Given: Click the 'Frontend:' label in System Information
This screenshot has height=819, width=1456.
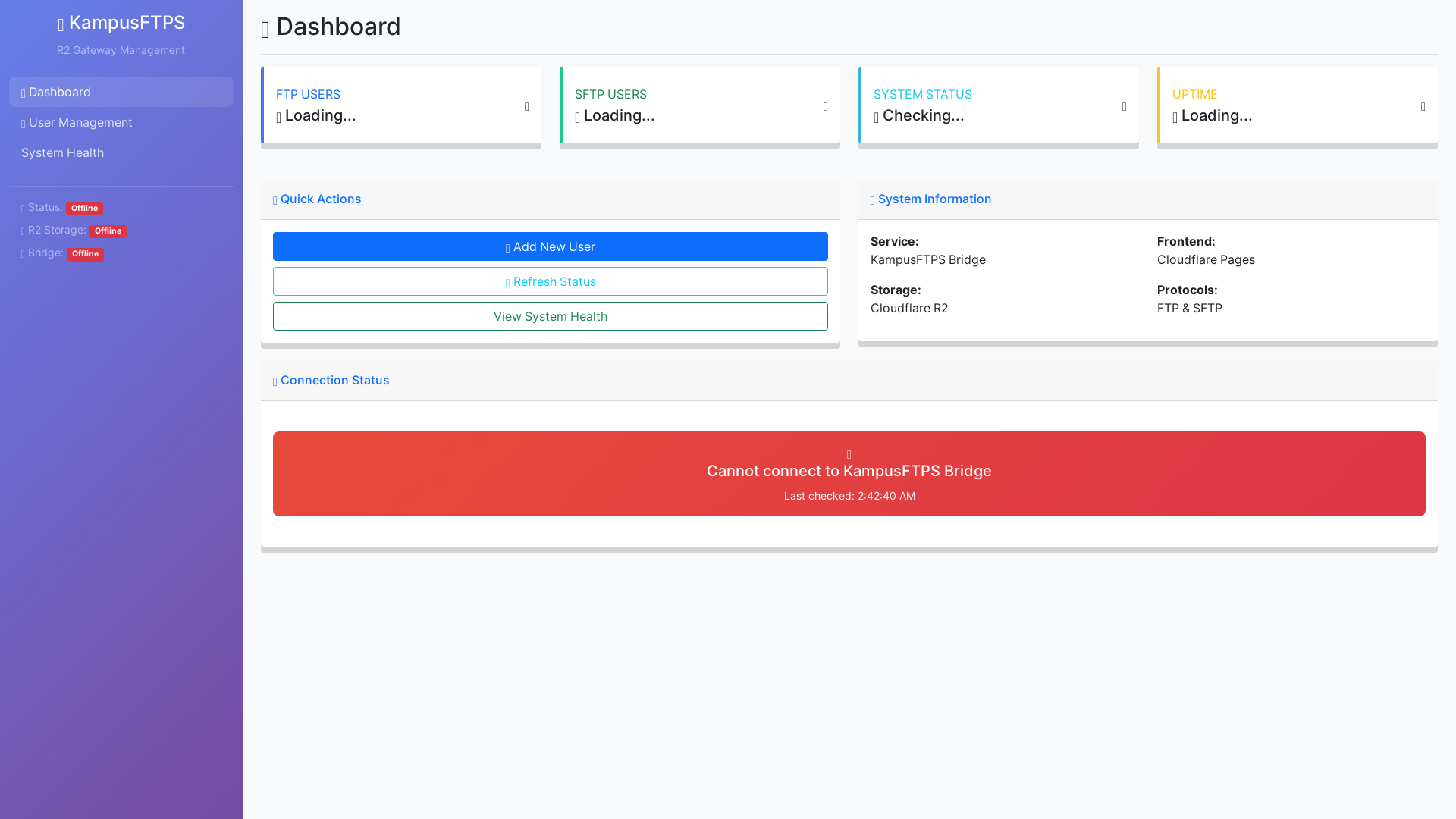Looking at the screenshot, I should point(1186,241).
